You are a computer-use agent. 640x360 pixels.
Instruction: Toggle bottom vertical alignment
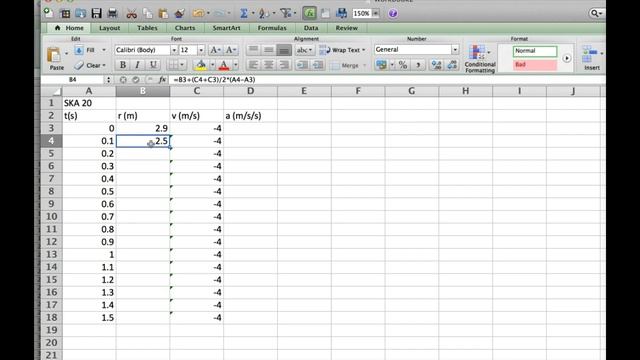click(x=284, y=50)
